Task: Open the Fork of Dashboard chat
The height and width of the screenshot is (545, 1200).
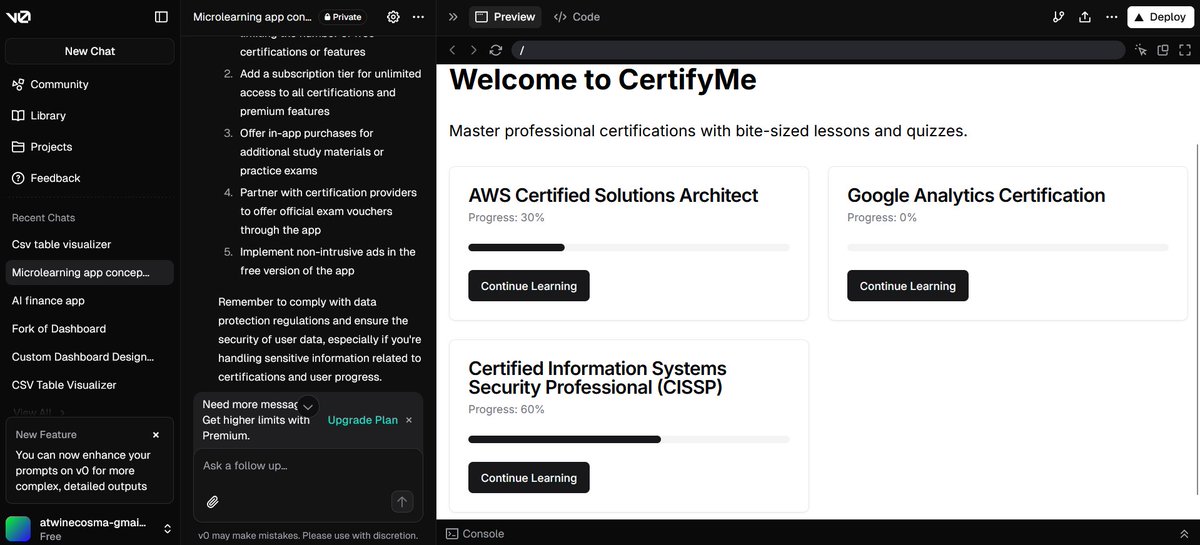Action: (x=59, y=329)
